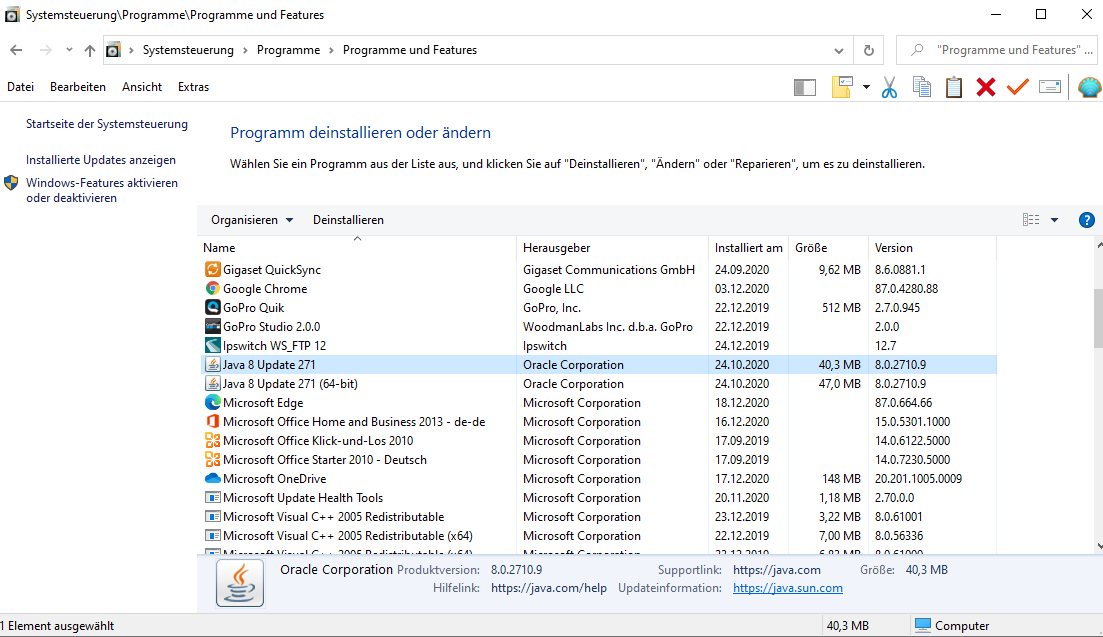
Task: Click the copy documents icon
Action: [x=921, y=88]
